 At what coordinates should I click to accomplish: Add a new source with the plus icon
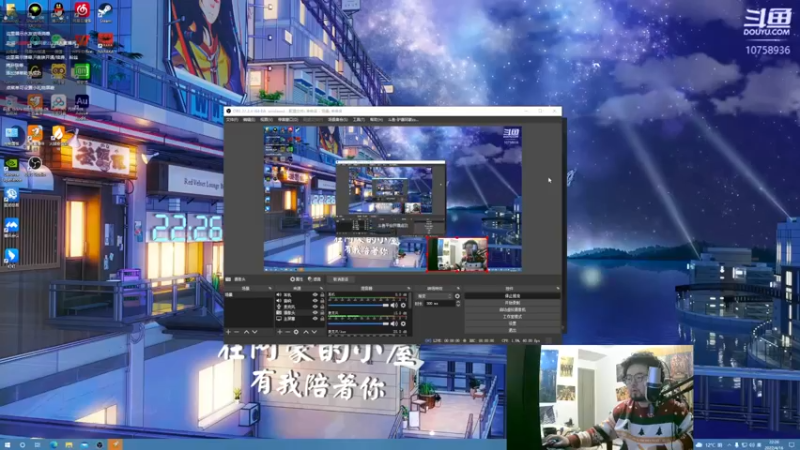pos(280,332)
